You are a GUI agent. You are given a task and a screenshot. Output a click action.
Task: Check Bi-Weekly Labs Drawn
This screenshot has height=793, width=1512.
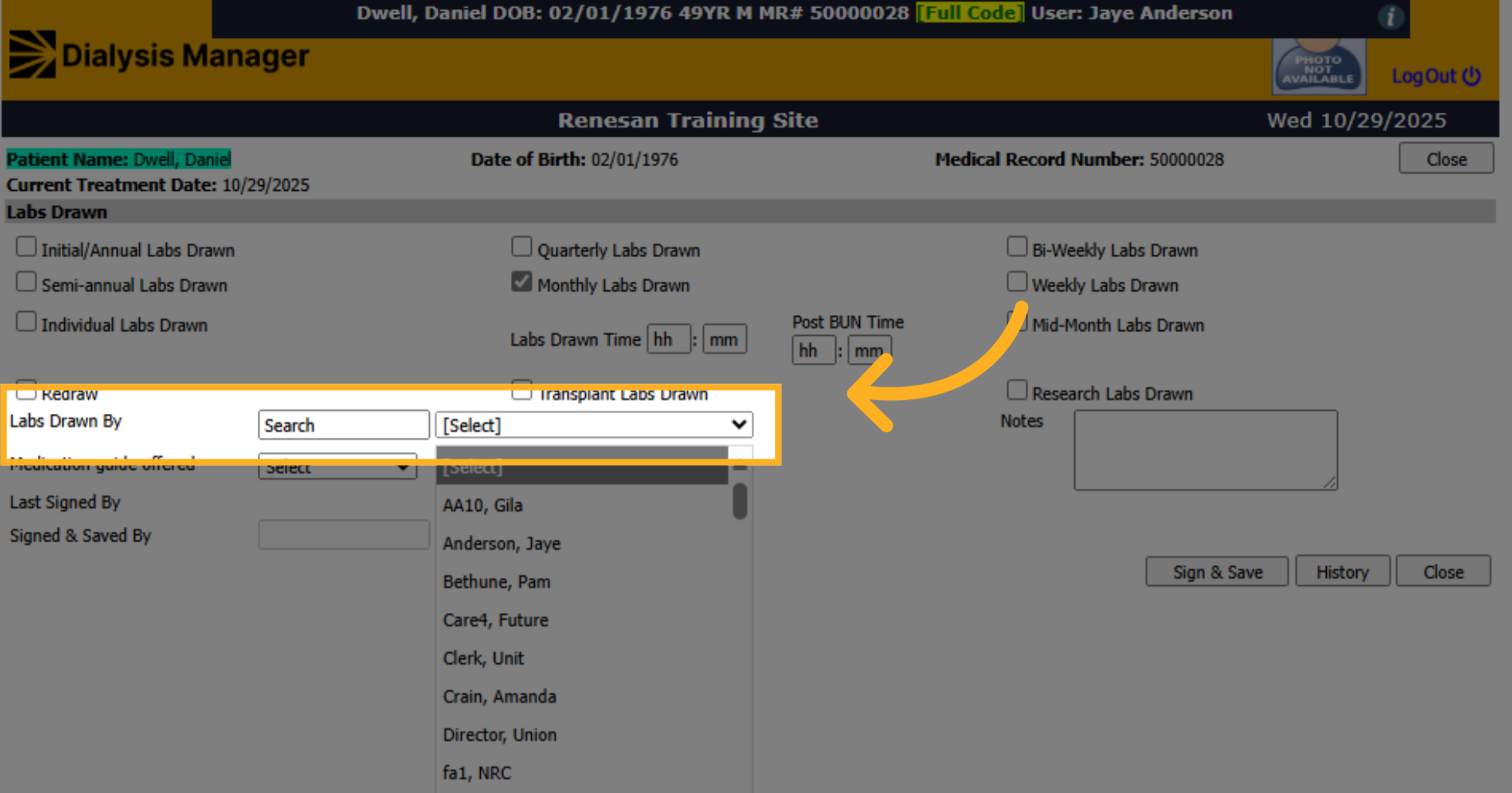(x=1017, y=246)
